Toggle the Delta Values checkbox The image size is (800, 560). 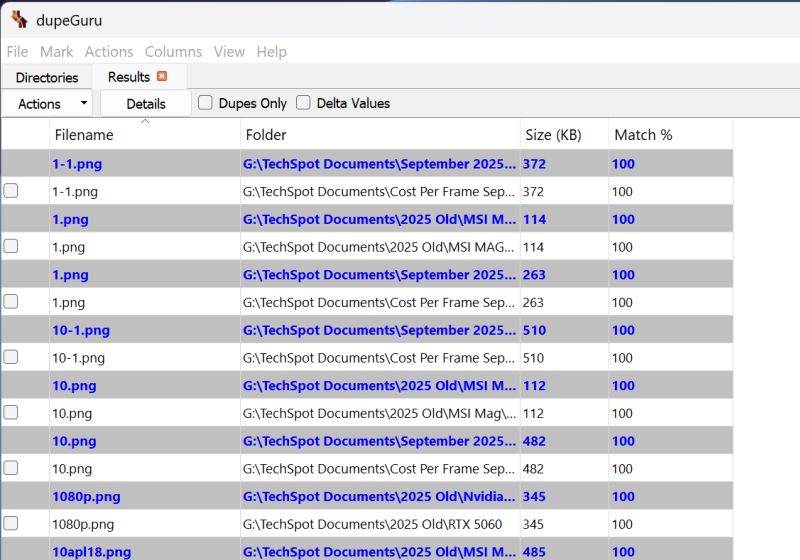coord(303,103)
